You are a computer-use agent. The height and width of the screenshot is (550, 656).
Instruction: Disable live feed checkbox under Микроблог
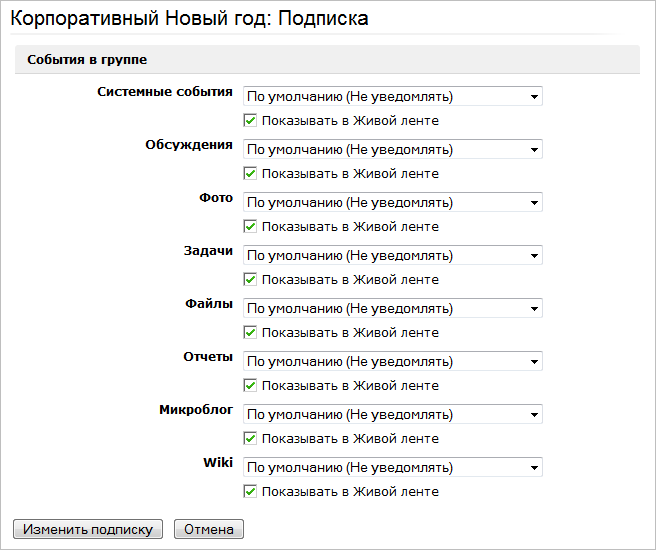click(x=251, y=439)
